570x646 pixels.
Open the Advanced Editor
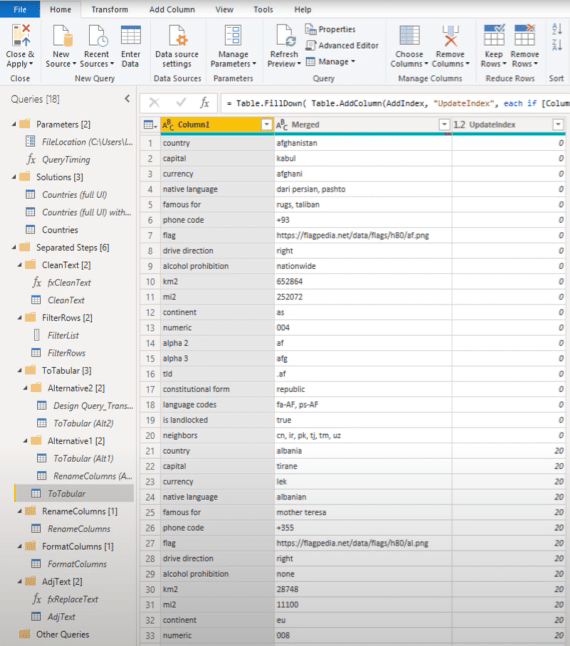342,45
